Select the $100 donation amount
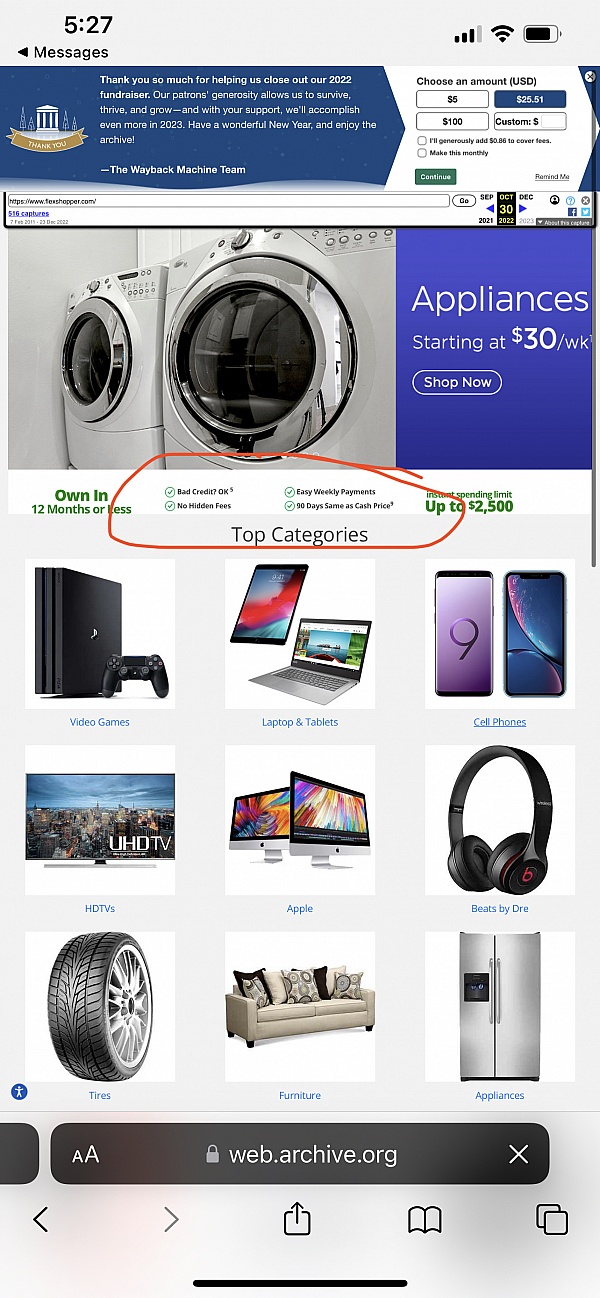The width and height of the screenshot is (600, 1298). pos(452,121)
